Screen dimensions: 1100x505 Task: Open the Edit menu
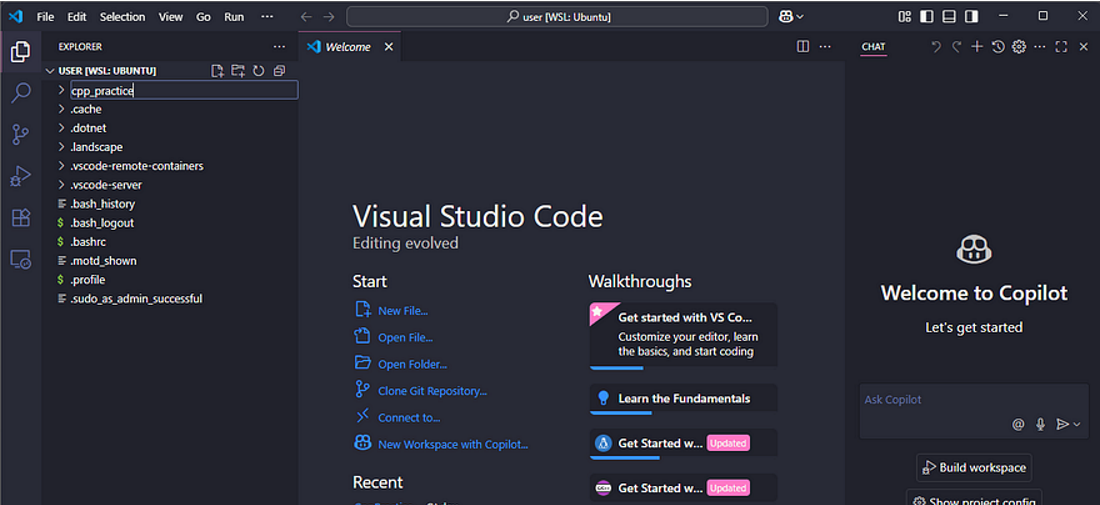pos(77,16)
